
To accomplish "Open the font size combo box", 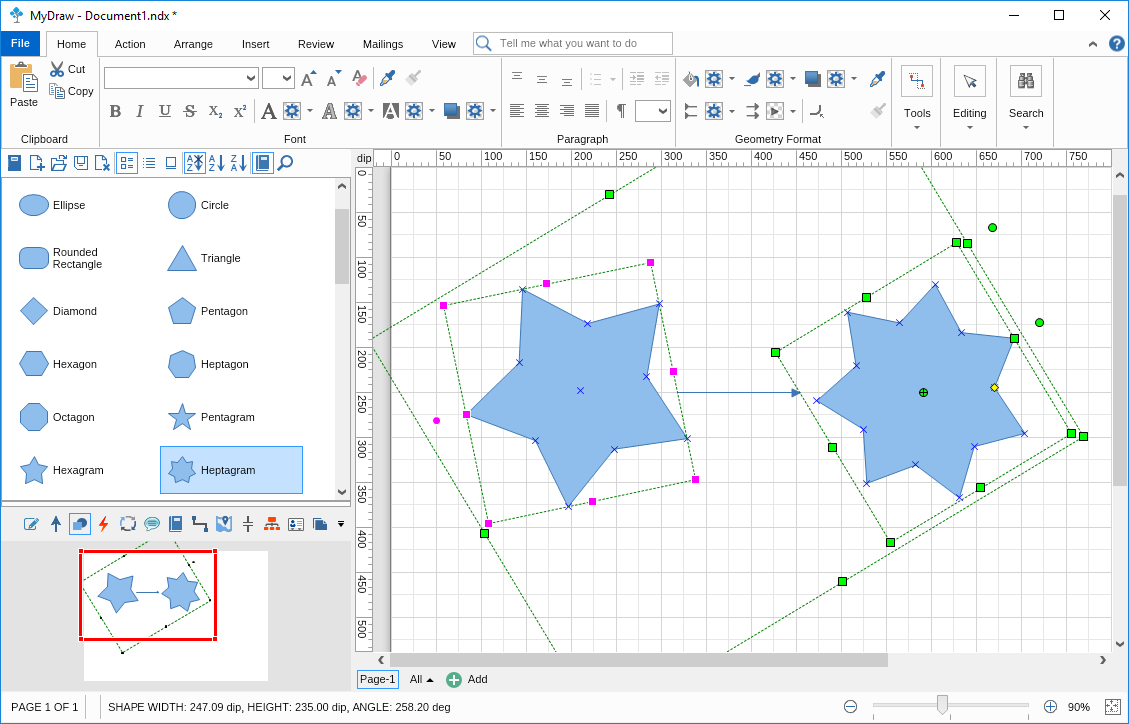I will point(278,78).
